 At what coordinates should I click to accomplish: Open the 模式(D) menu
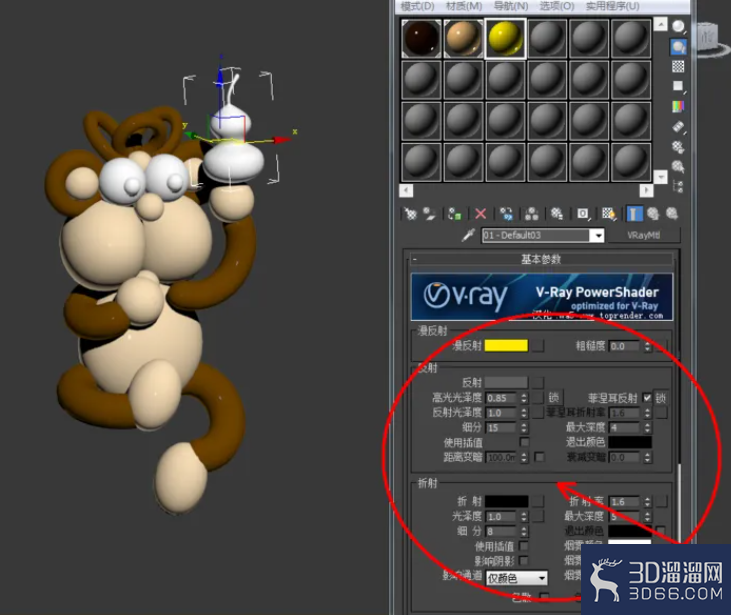pyautogui.click(x=417, y=6)
